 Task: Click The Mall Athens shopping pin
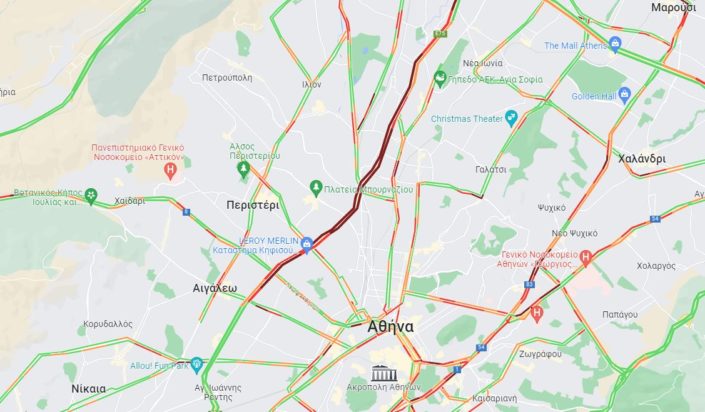click(615, 44)
